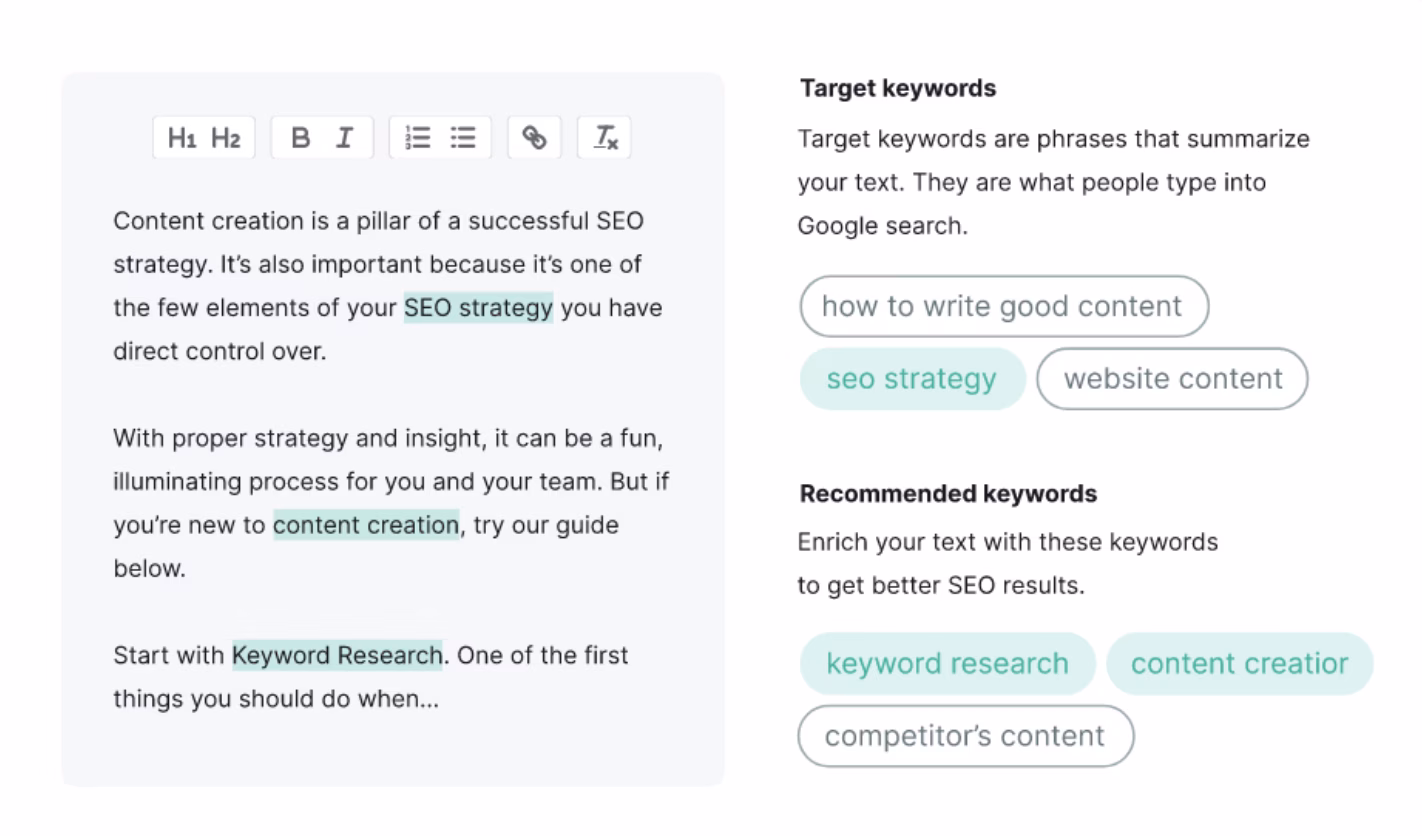Click the 'Target keywords' heading
1422x836 pixels.
898,88
